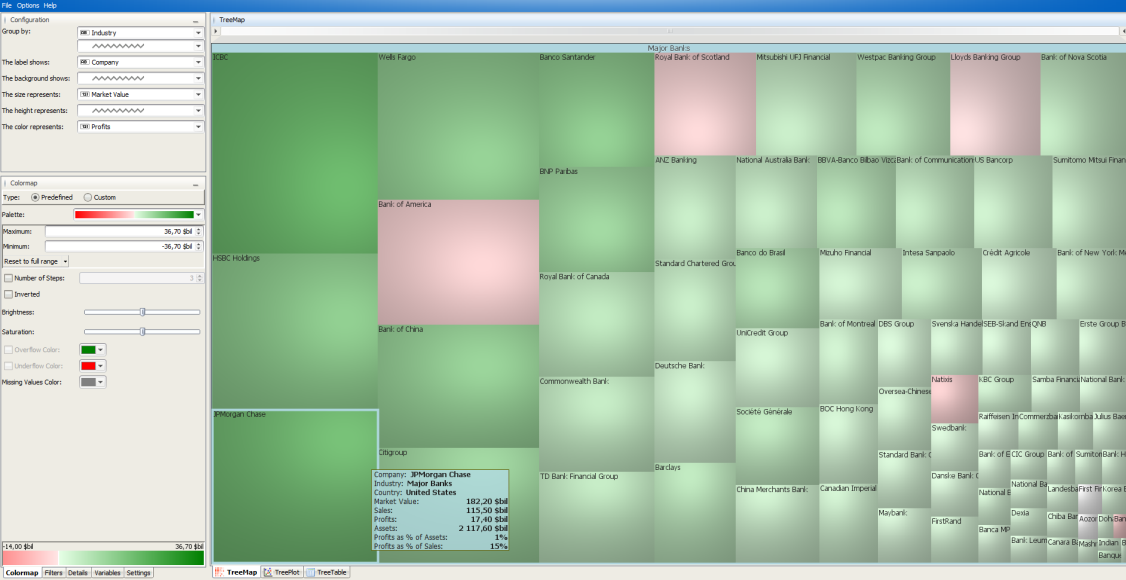Viewport: 1126px width, 580px height.
Task: Open the color represents Profits dropdown
Action: tap(141, 126)
